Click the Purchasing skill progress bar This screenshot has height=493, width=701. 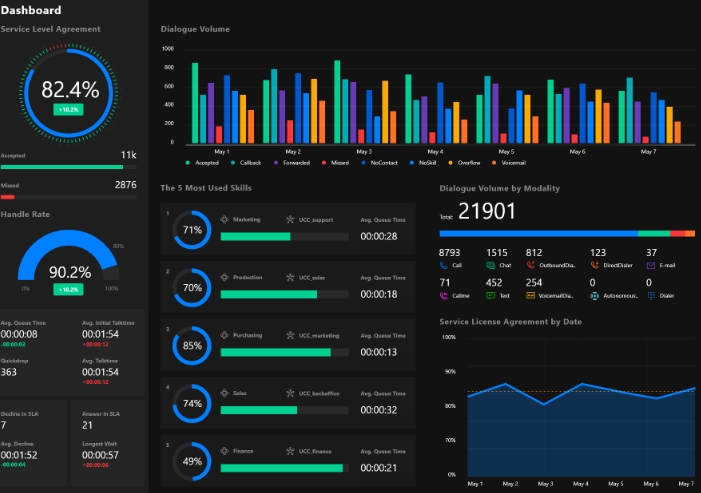click(x=284, y=352)
